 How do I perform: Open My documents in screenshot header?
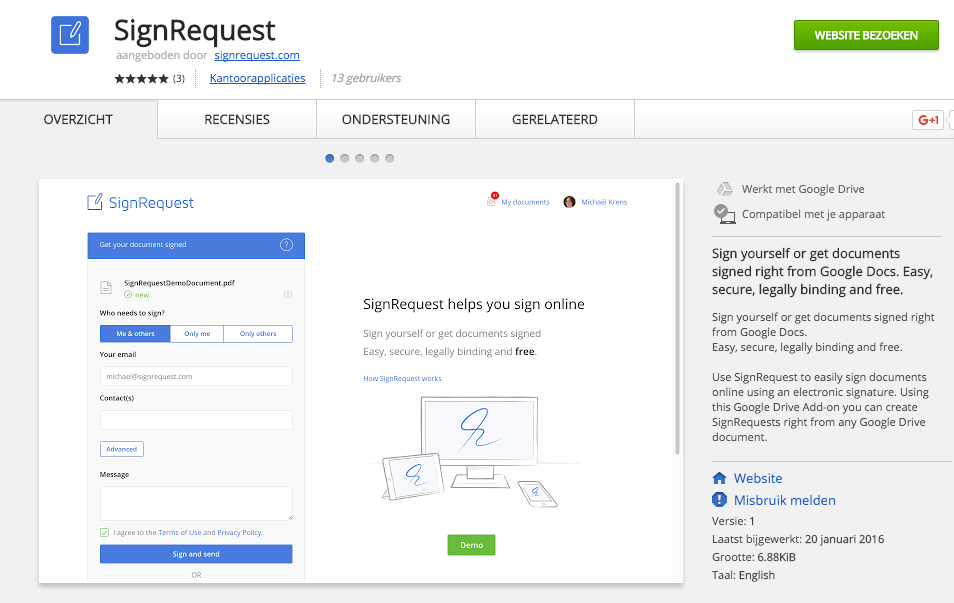[x=525, y=202]
